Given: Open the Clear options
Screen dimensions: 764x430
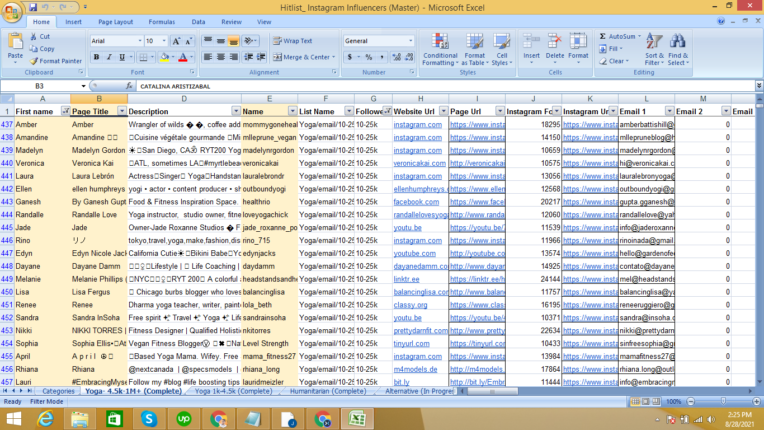Looking at the screenshot, I should tap(614, 61).
